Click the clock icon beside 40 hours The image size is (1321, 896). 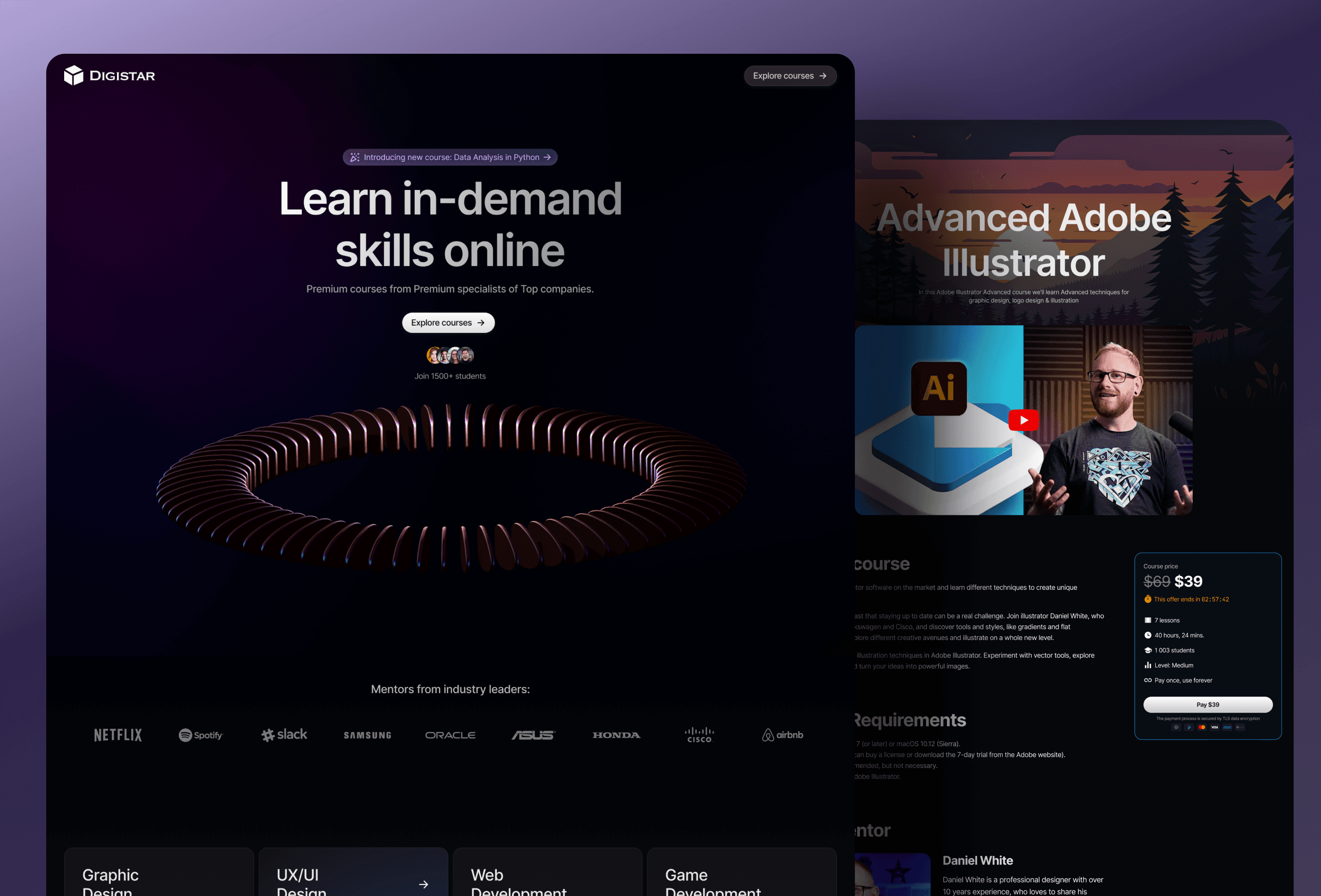pos(1148,635)
